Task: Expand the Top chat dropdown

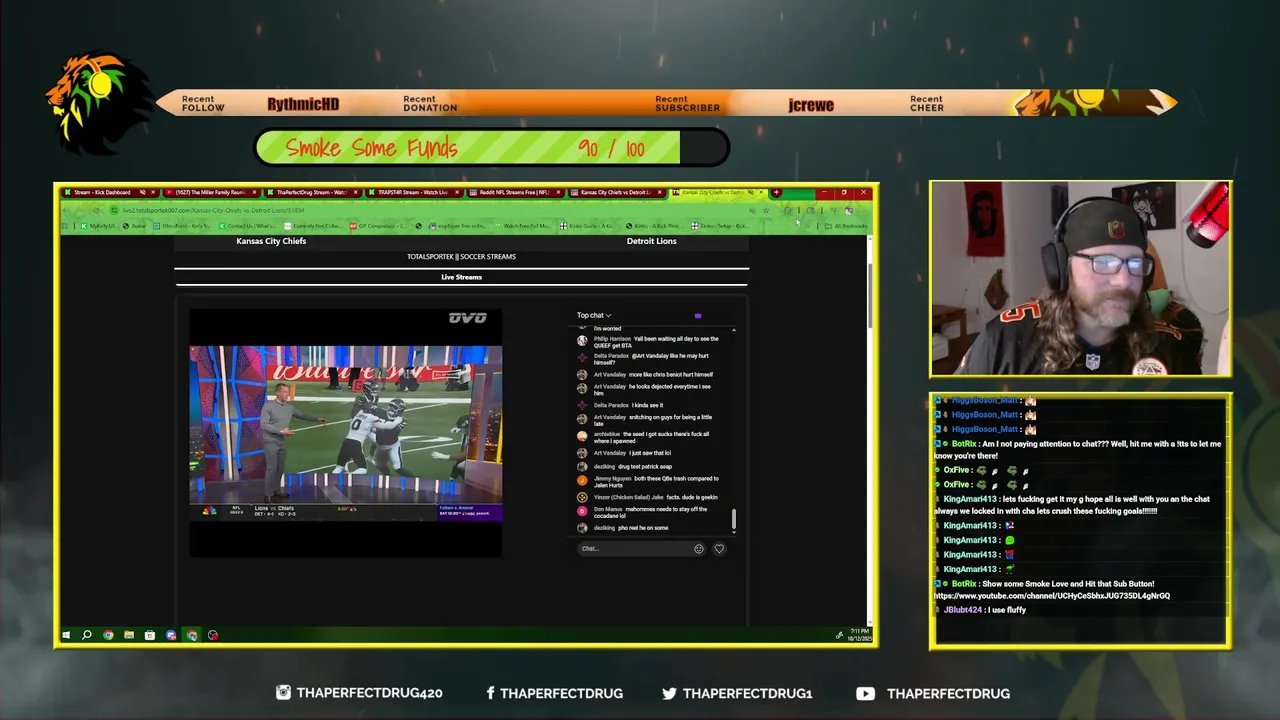Action: (594, 316)
